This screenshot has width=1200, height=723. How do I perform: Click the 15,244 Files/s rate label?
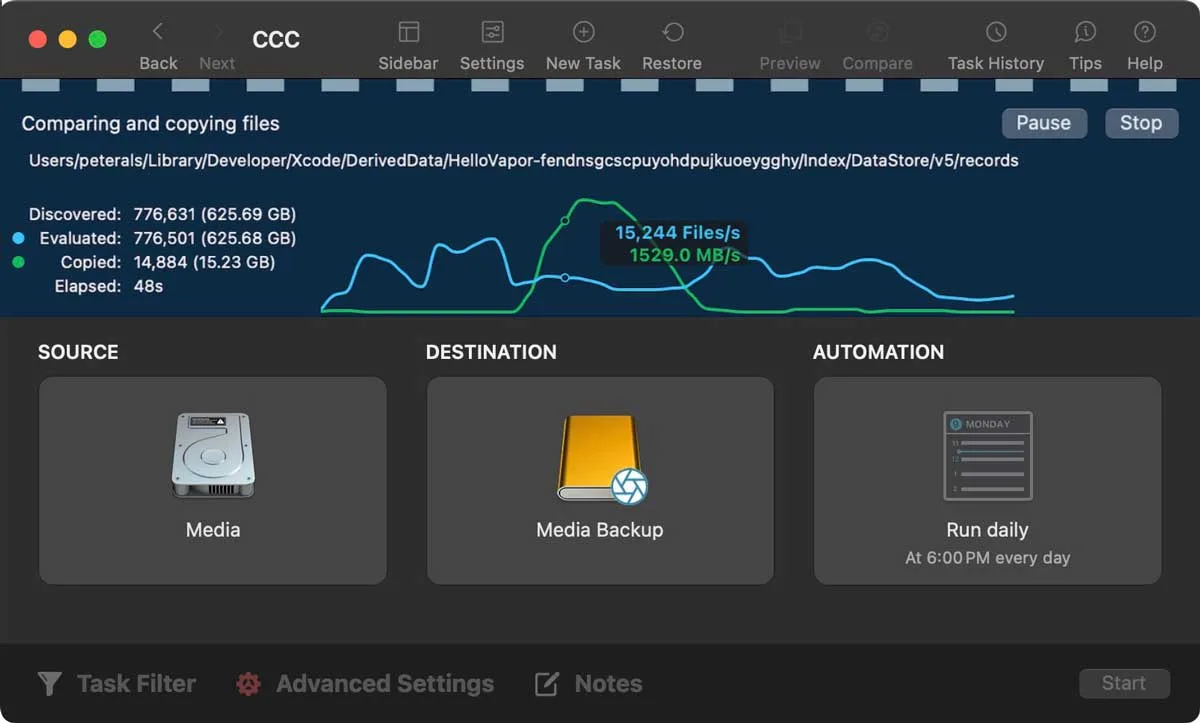(x=677, y=233)
